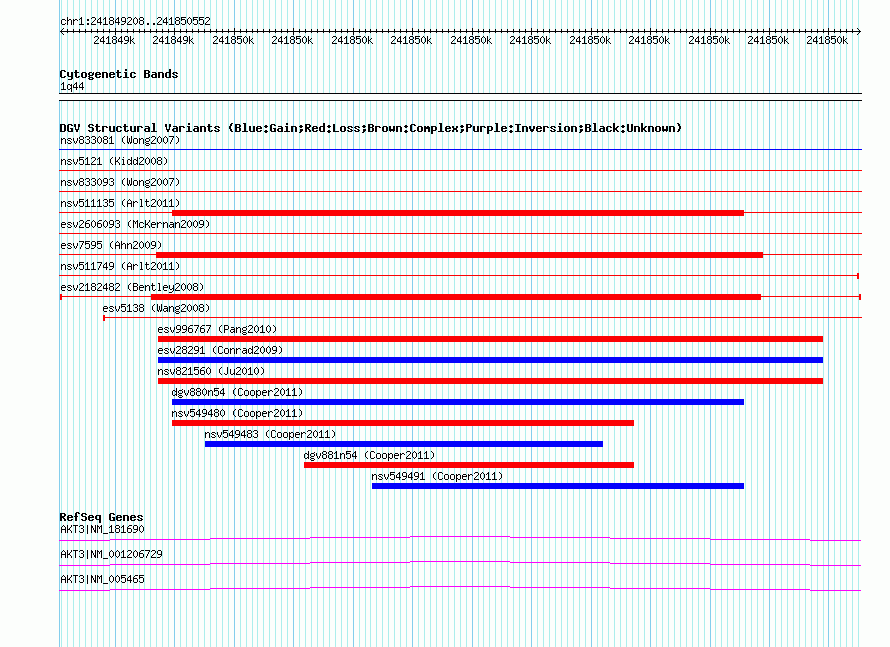Click the thin blue line for nsv833081
890x647 pixels.
pos(460,149)
